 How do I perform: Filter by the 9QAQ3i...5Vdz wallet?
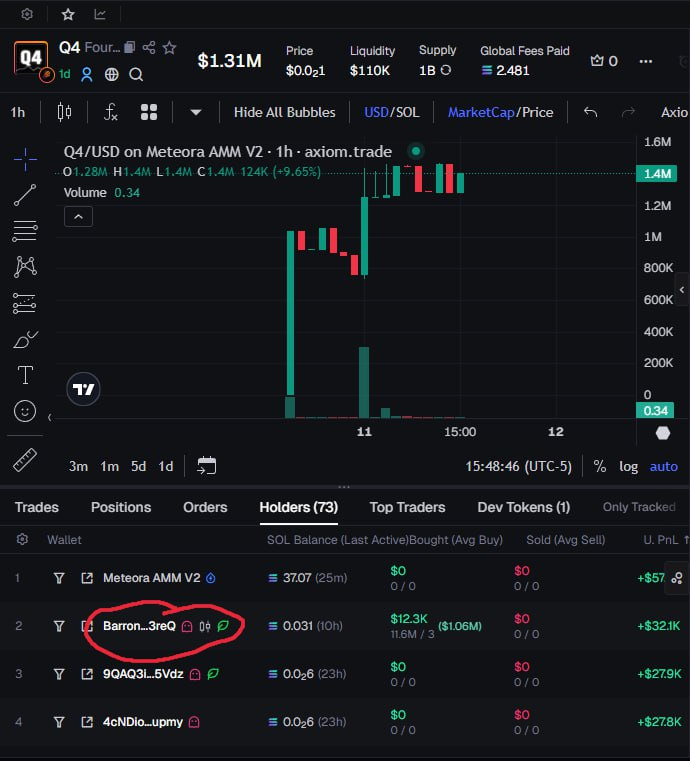(x=59, y=674)
